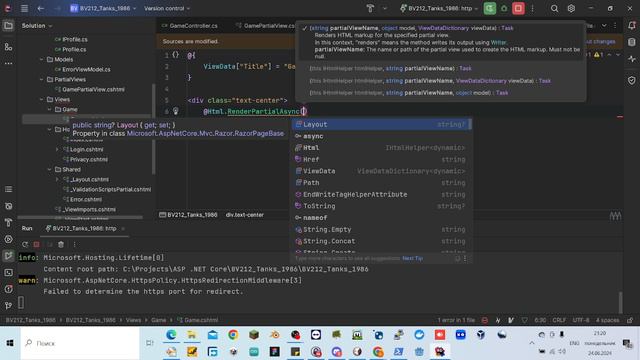Collapse the Models folder
Image resolution: width=640 pixels, height=360 pixels.
[42, 60]
